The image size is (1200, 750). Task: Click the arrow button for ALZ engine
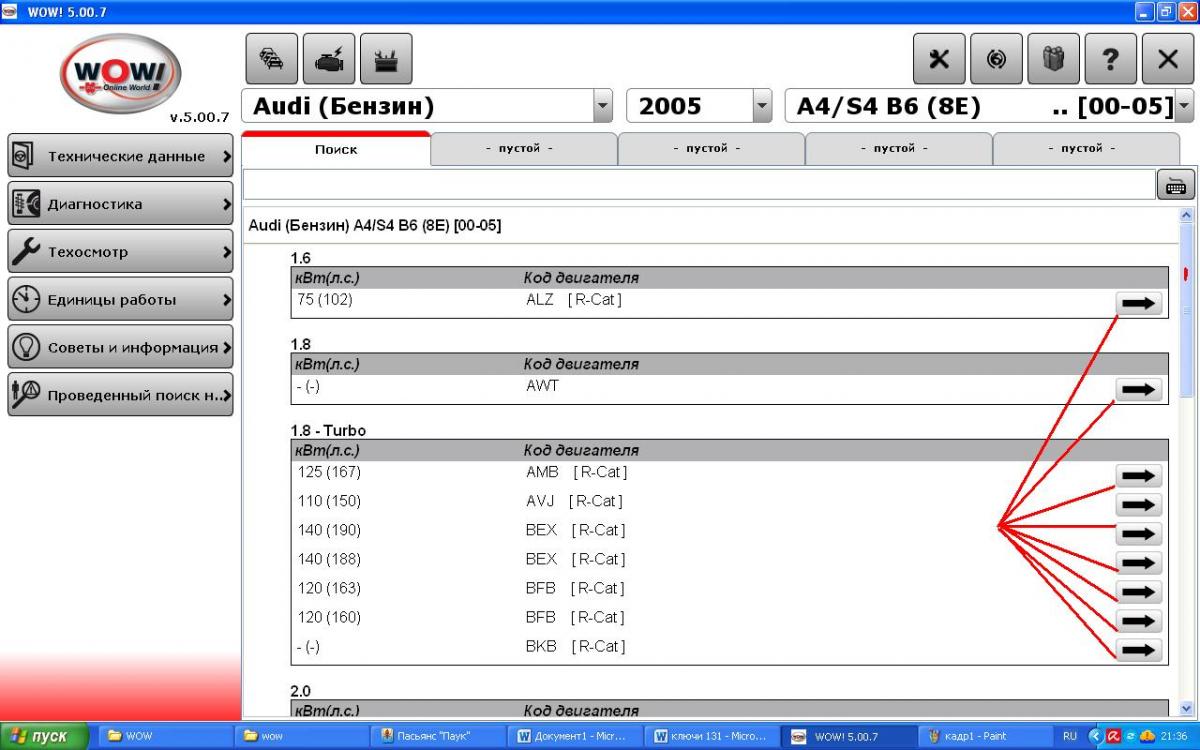coord(1138,303)
